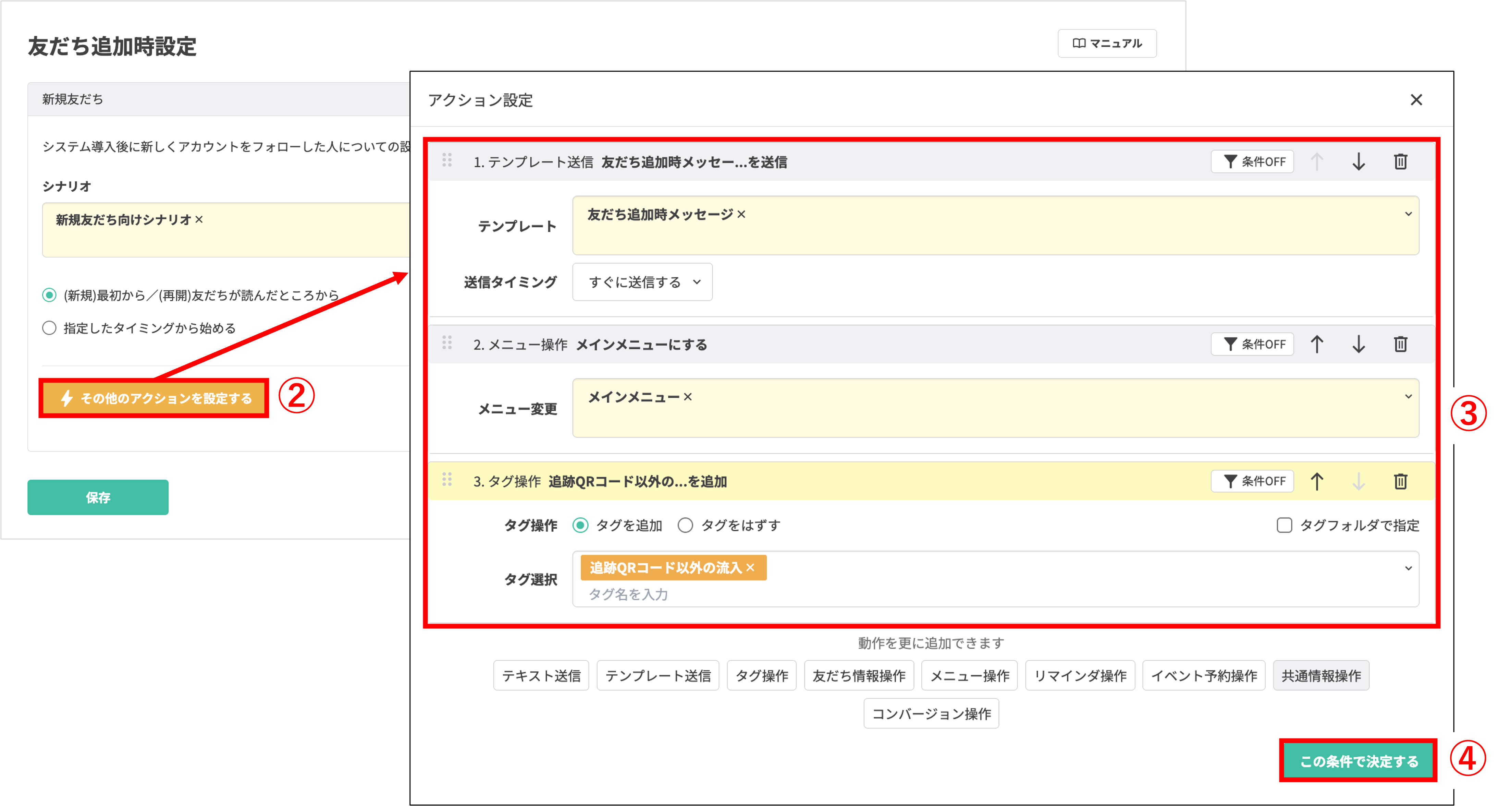Open the マニュアル with the book icon
1512x806 pixels.
pyautogui.click(x=1107, y=43)
